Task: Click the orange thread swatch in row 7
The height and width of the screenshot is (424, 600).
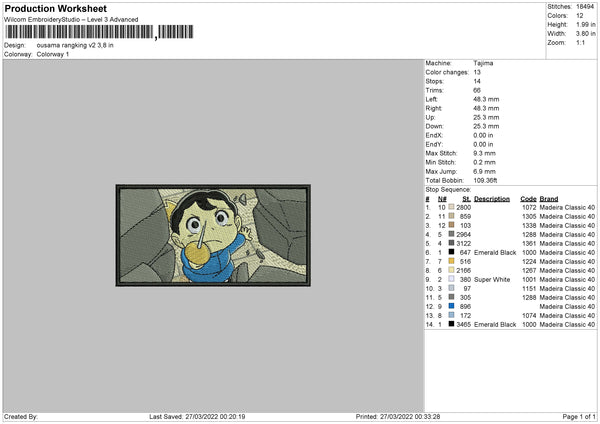Action: pos(451,261)
